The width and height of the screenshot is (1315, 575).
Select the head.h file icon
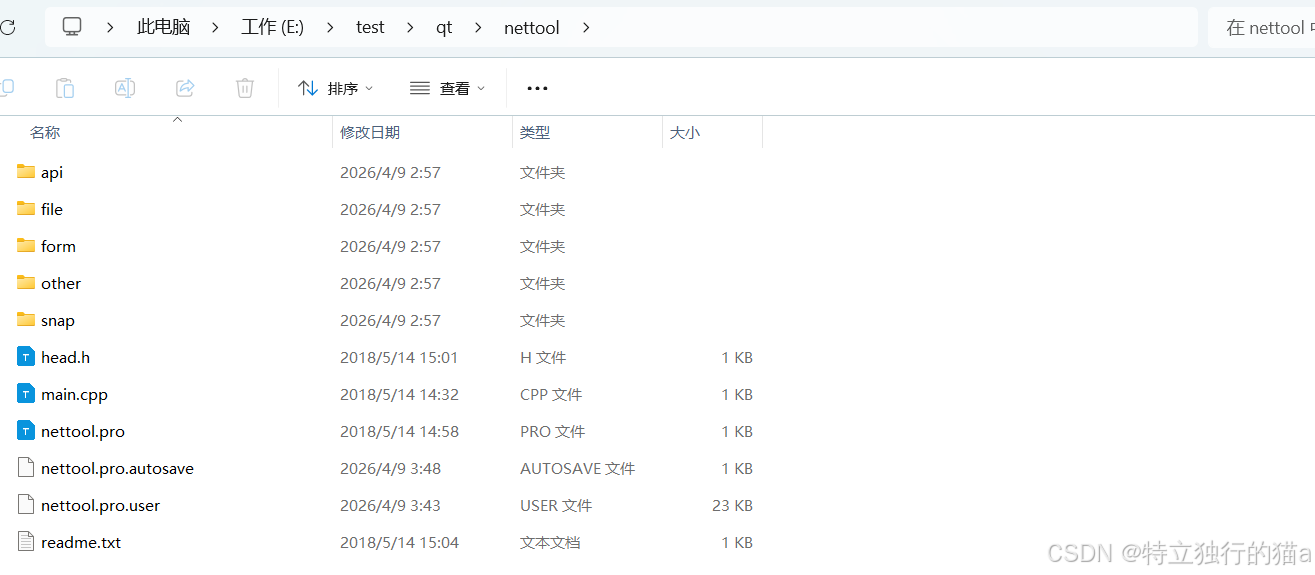pyautogui.click(x=26, y=356)
